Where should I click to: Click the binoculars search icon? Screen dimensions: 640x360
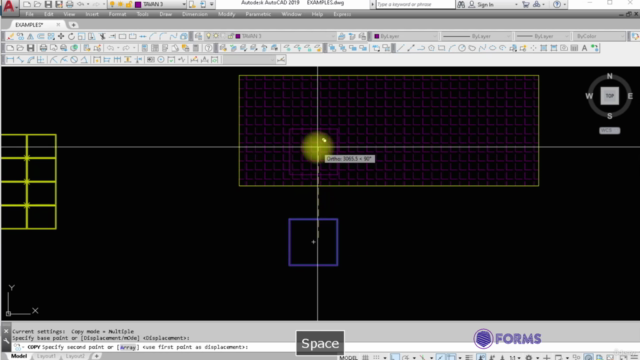pyautogui.click(x=461, y=4)
